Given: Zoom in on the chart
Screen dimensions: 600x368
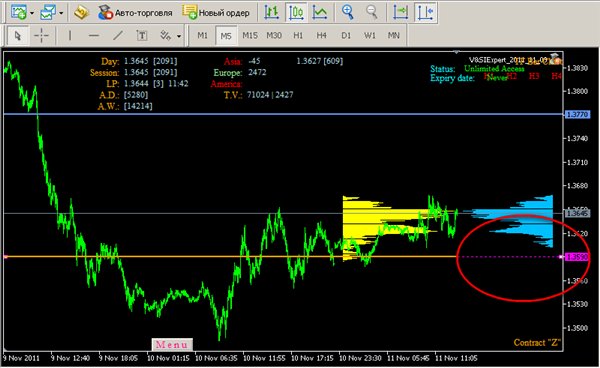Looking at the screenshot, I should click(347, 12).
